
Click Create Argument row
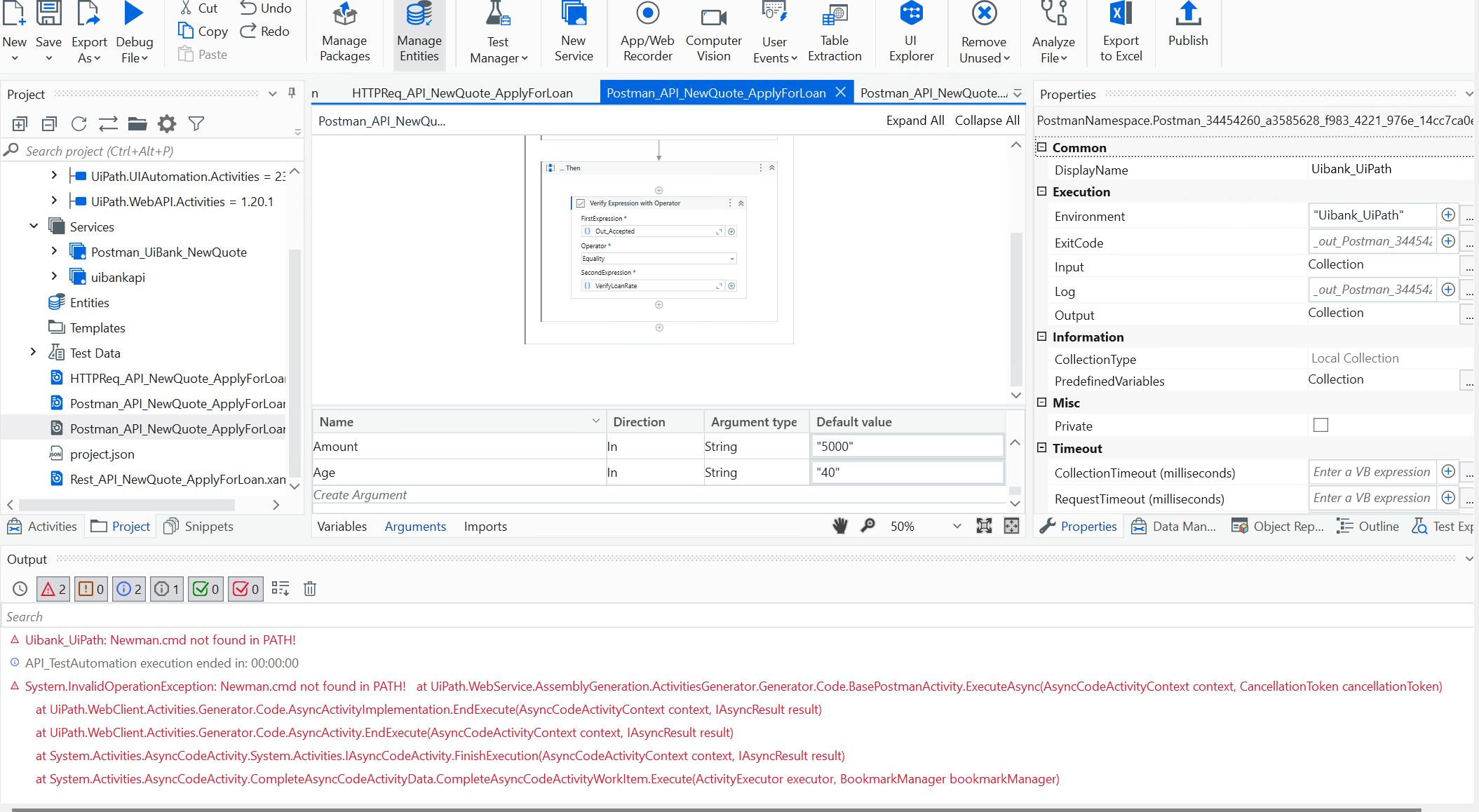point(659,495)
